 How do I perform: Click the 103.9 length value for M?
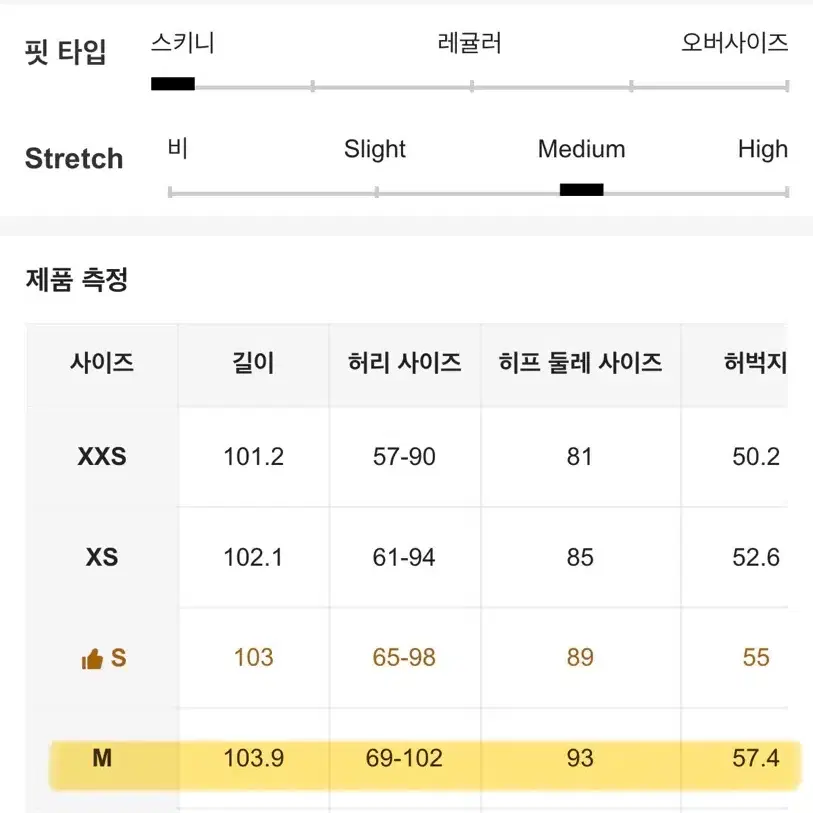coord(254,758)
